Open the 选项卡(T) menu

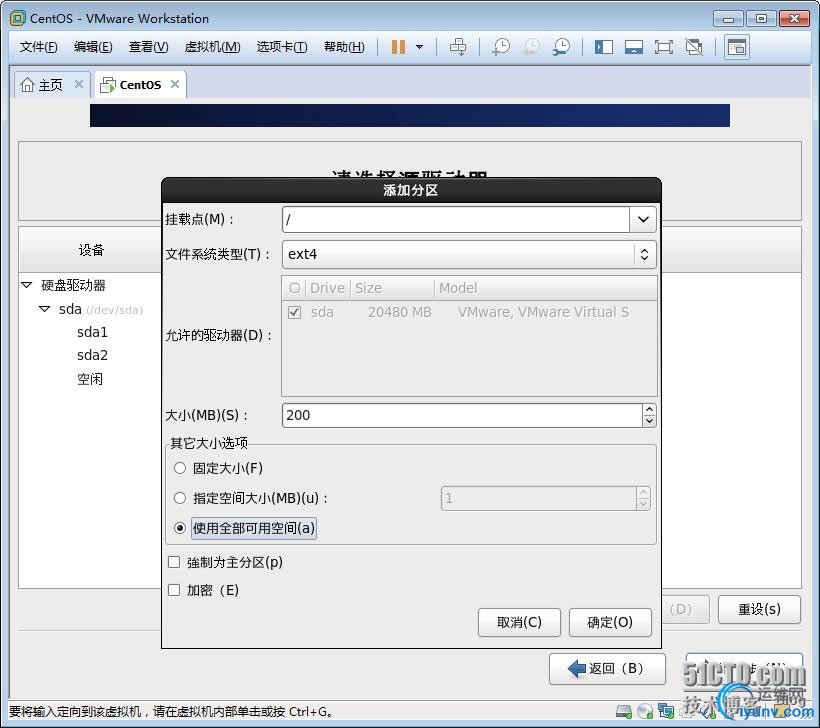tap(282, 47)
